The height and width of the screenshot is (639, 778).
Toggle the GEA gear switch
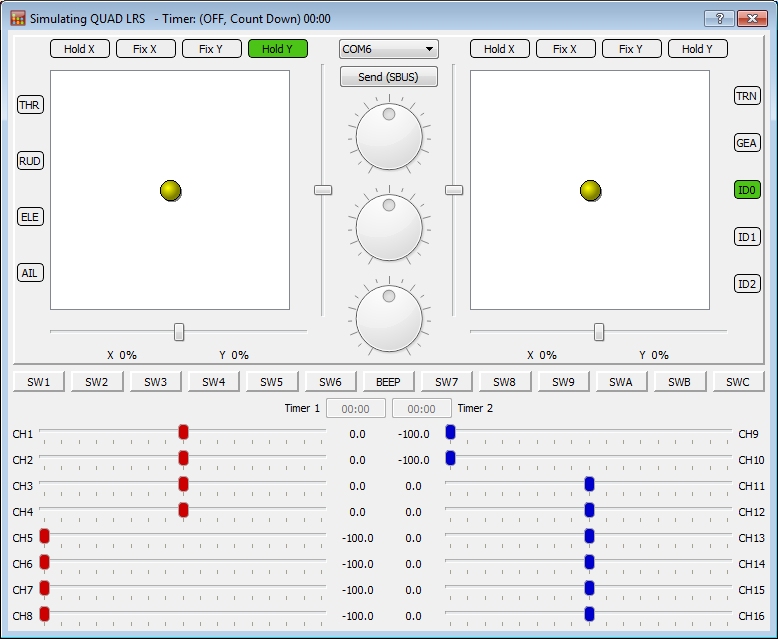747,143
